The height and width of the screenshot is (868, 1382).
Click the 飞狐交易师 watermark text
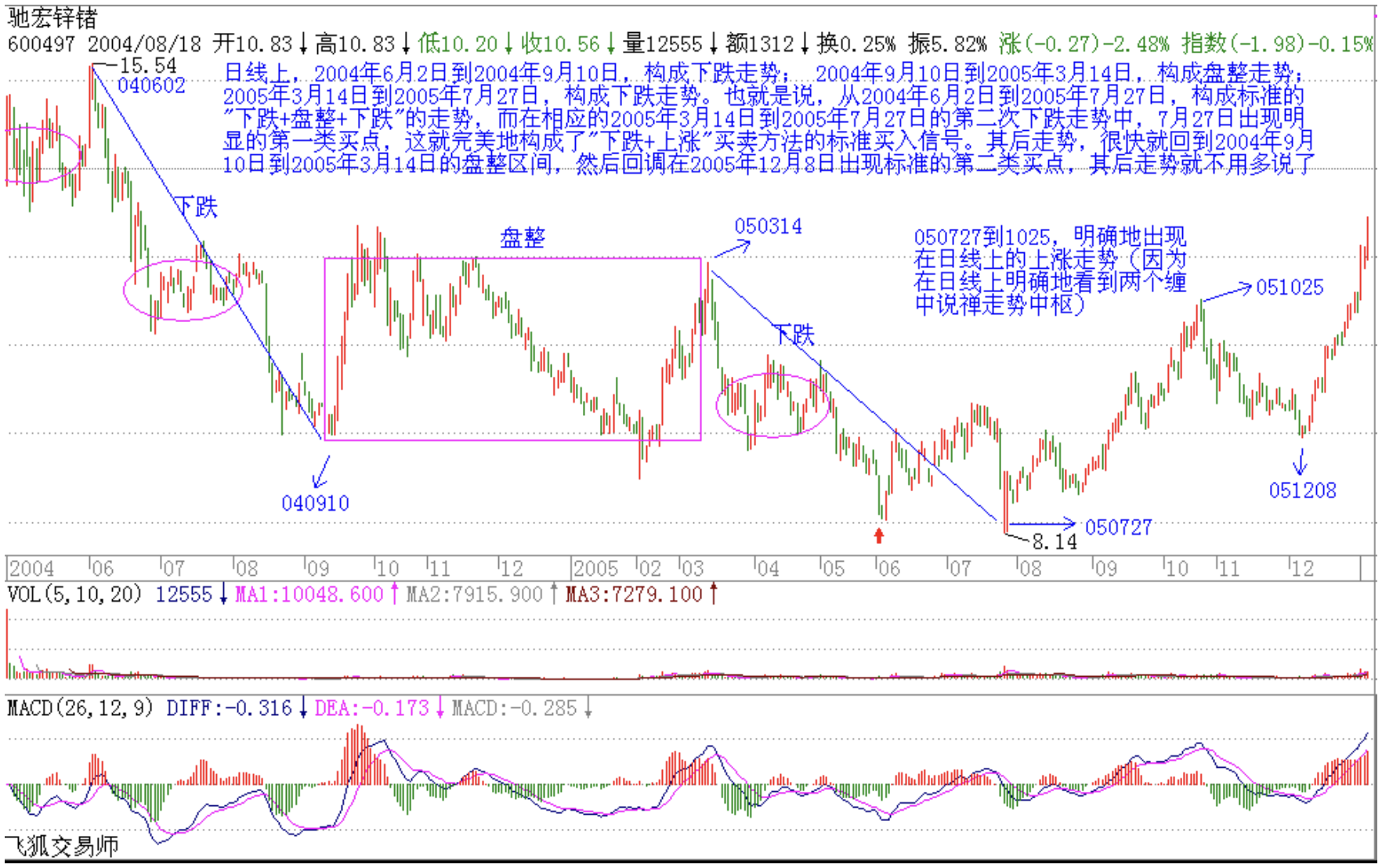[62, 847]
